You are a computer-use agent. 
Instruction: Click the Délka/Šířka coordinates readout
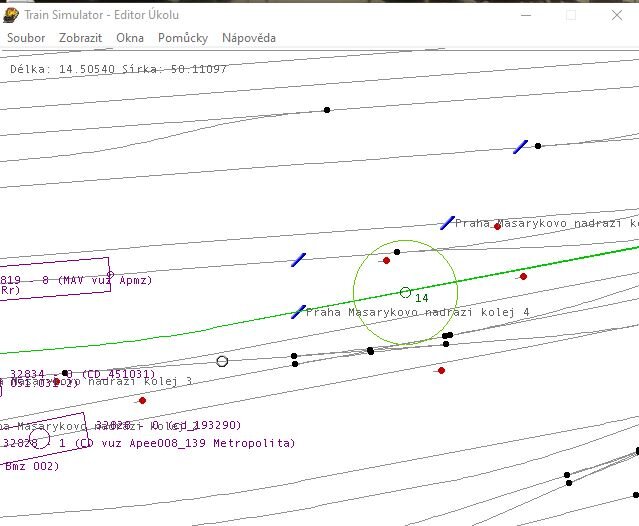point(118,69)
